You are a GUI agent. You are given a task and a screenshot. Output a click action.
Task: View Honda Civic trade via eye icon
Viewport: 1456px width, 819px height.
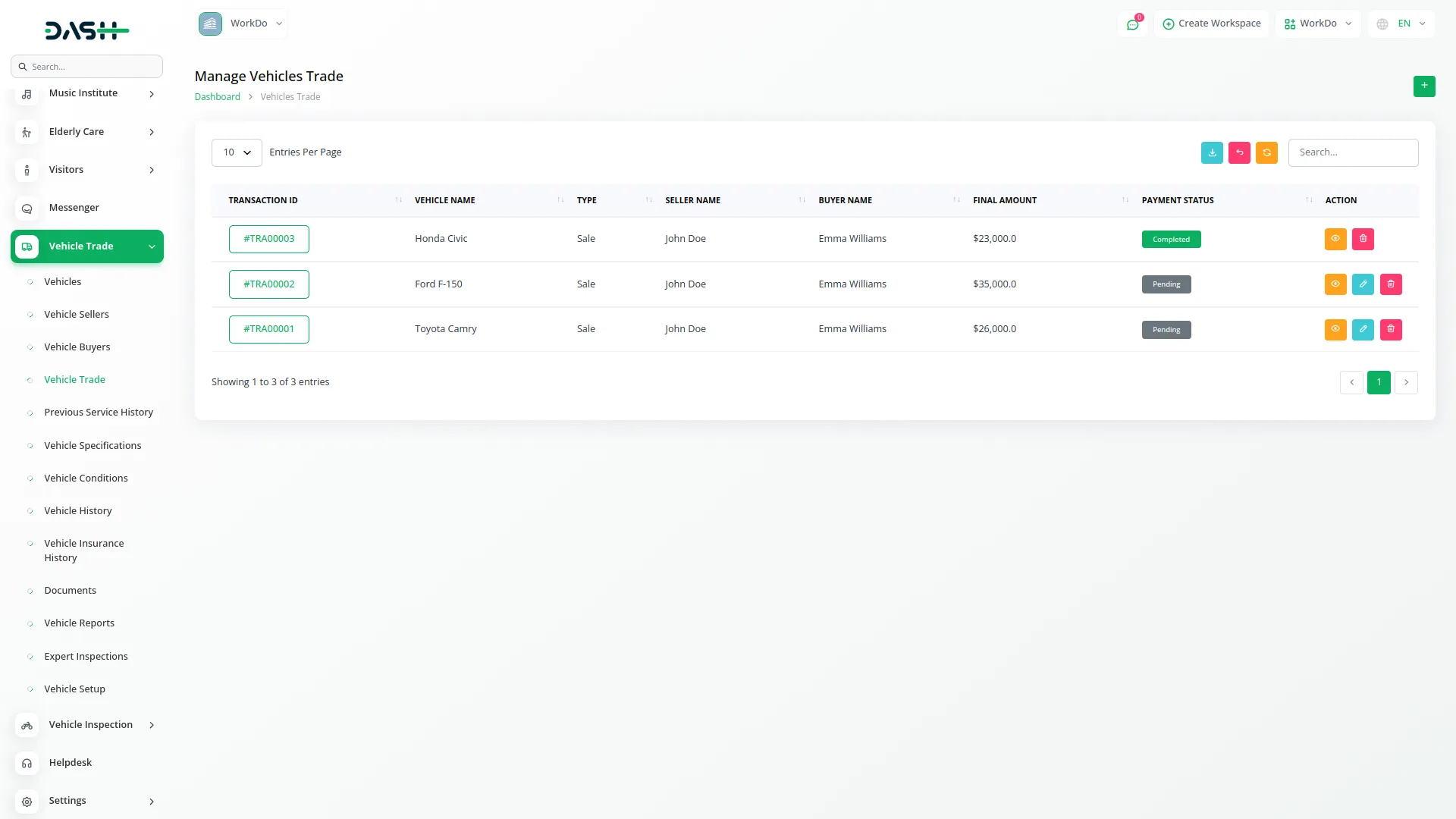click(x=1335, y=239)
